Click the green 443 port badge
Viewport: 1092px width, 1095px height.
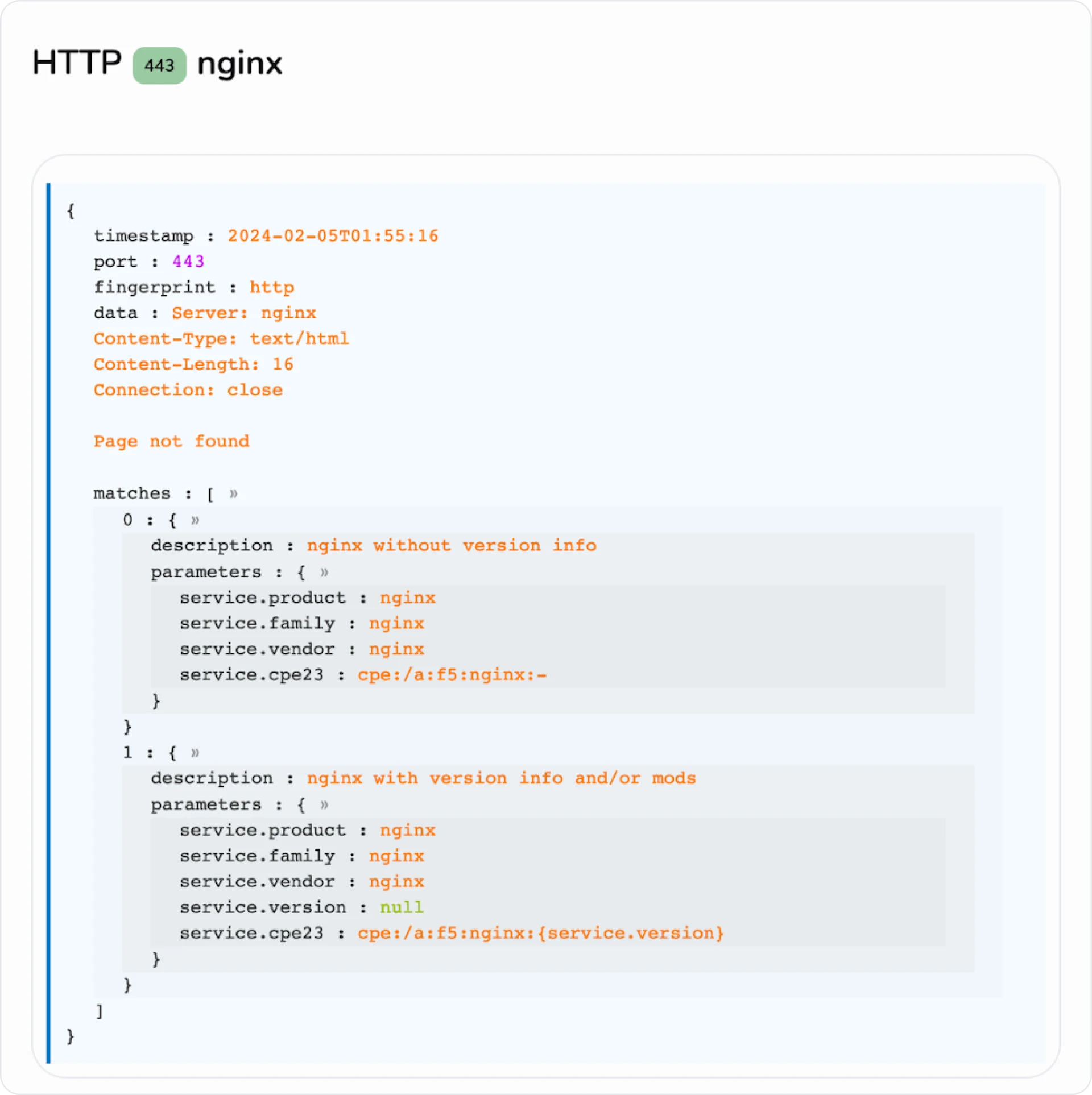pos(159,65)
